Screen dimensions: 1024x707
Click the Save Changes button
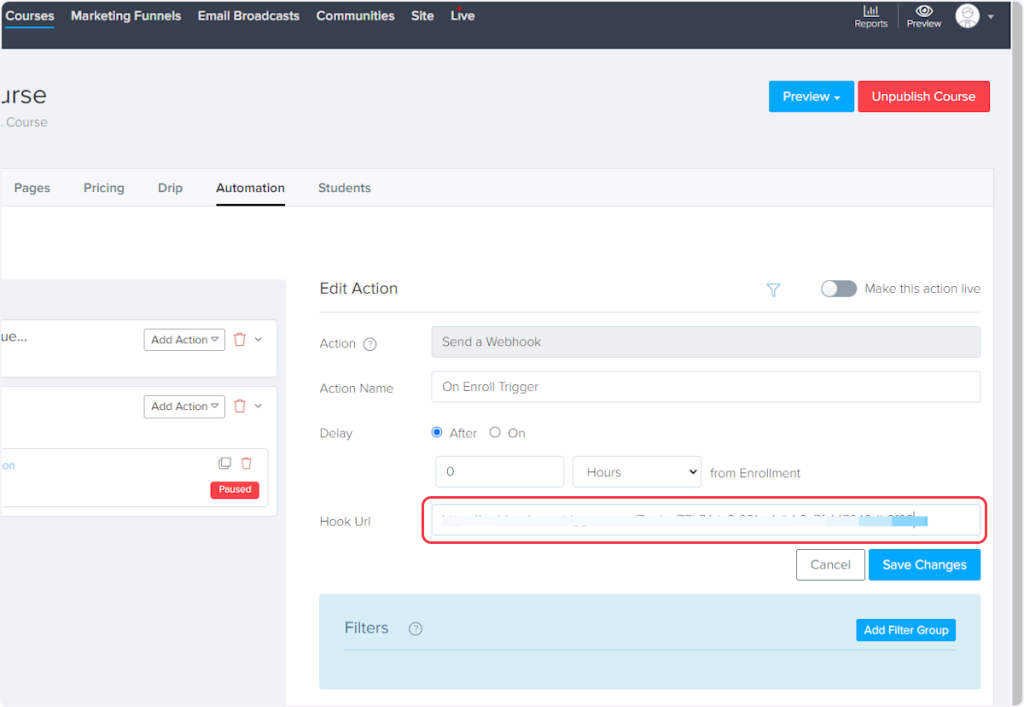point(924,565)
